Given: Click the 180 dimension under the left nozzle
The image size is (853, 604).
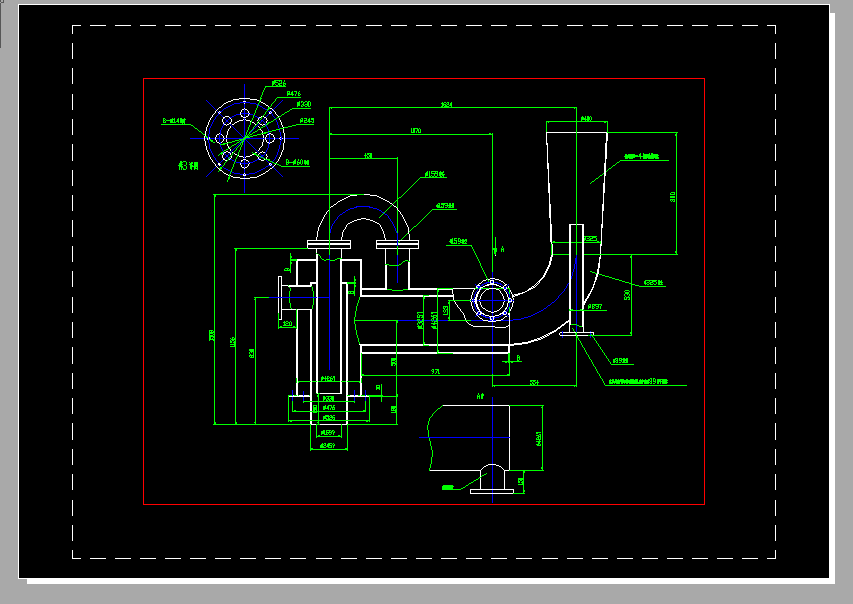Looking at the screenshot, I should click(x=288, y=324).
